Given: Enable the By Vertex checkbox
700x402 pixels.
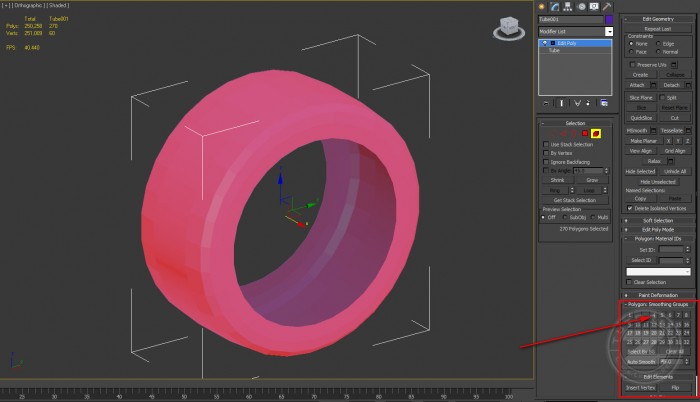Looking at the screenshot, I should click(546, 153).
